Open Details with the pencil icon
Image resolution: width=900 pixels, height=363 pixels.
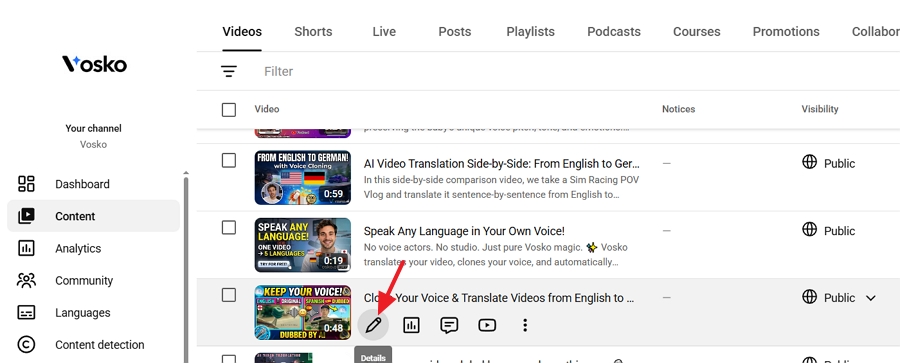(373, 325)
